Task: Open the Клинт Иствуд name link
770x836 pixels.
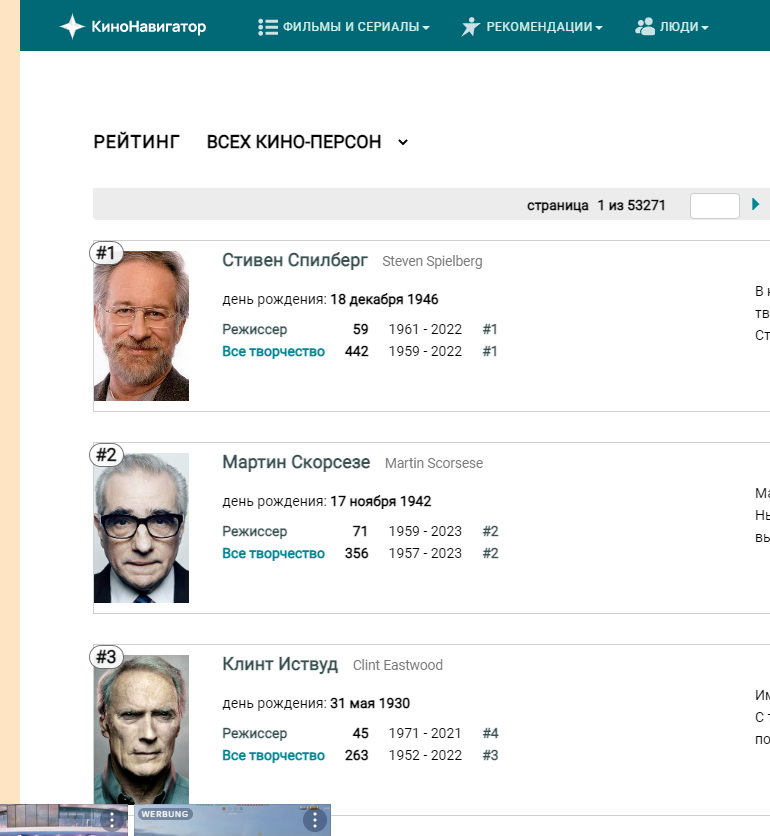Action: coord(280,665)
